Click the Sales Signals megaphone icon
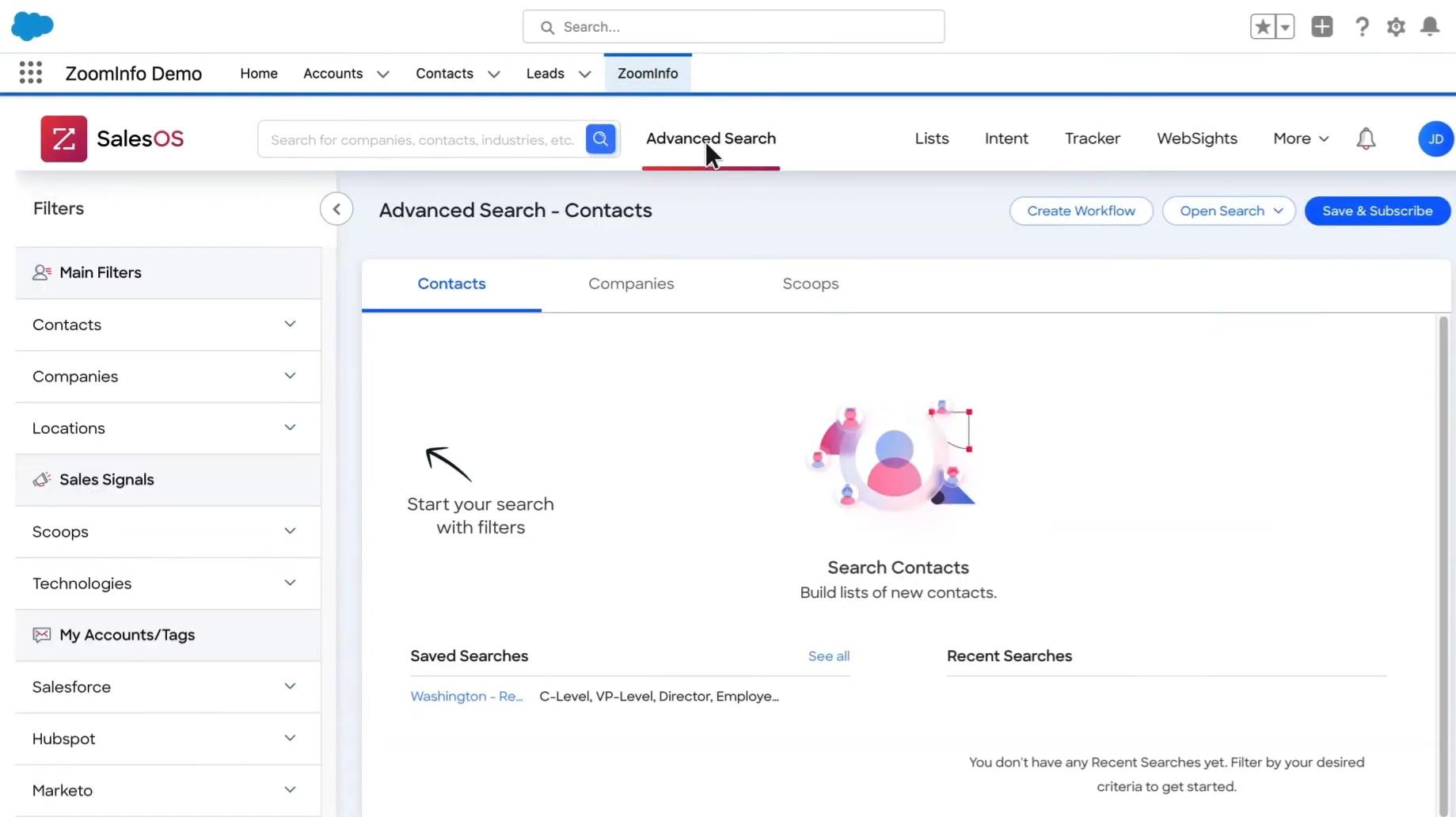This screenshot has width=1456, height=817. point(42,480)
